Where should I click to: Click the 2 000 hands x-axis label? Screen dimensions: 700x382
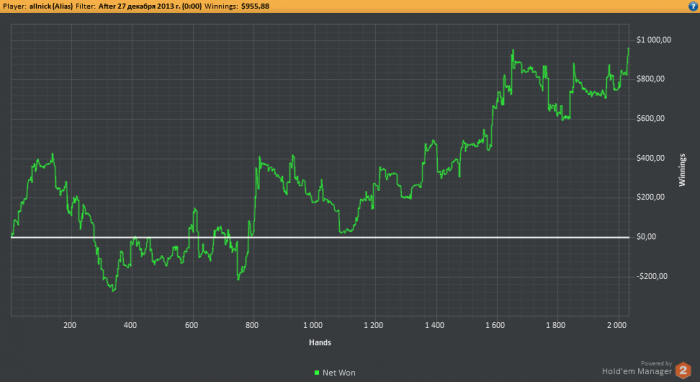click(x=617, y=325)
